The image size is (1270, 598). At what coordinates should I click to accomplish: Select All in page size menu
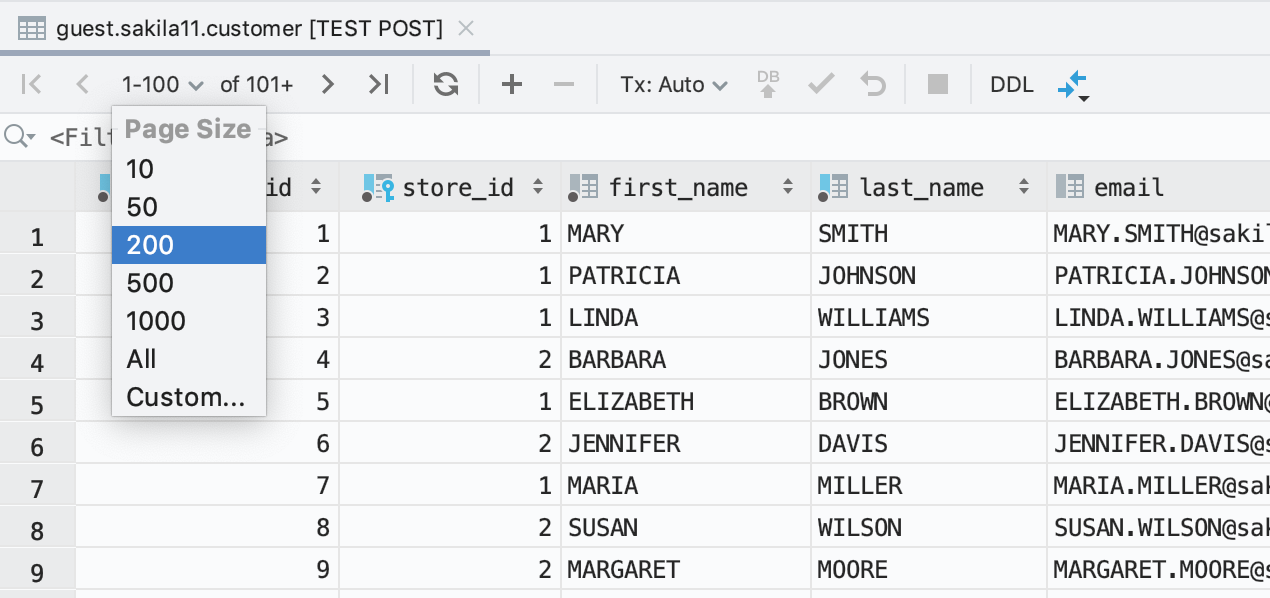click(189, 359)
